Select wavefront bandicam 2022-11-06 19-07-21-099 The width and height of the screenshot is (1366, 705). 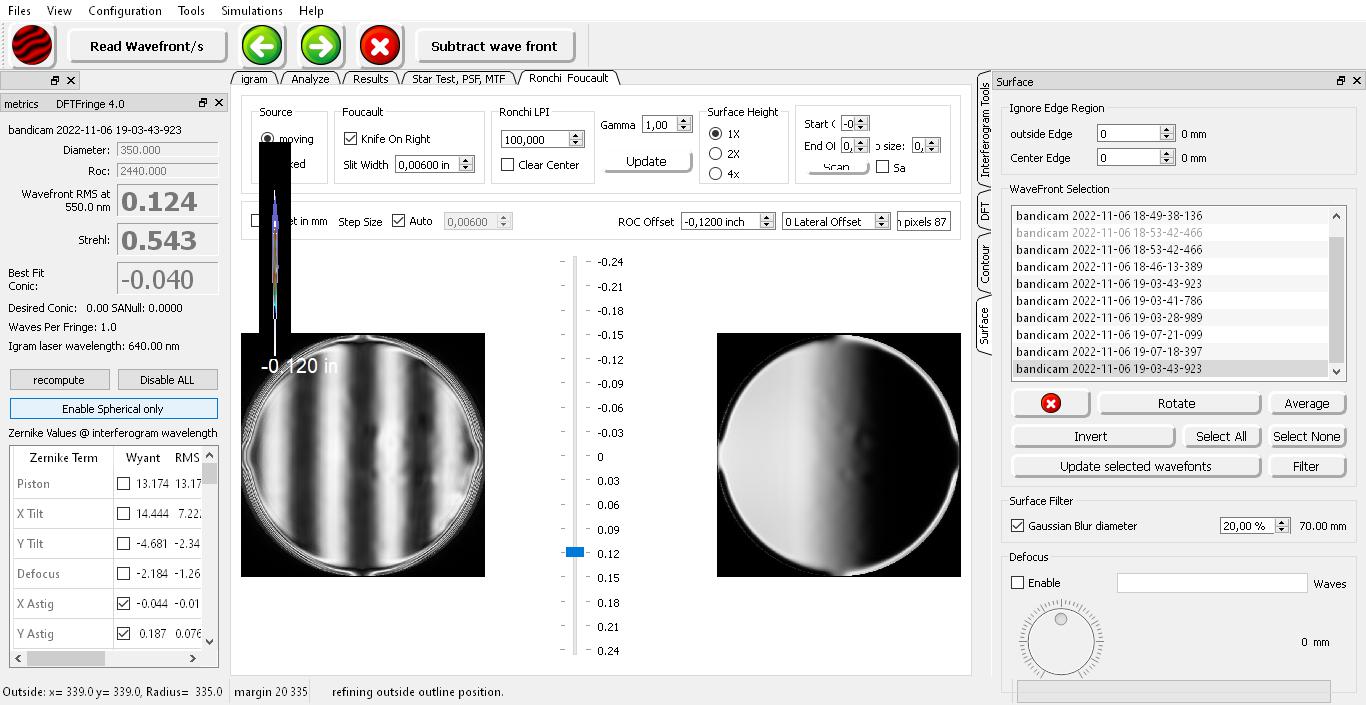[x=1109, y=335]
